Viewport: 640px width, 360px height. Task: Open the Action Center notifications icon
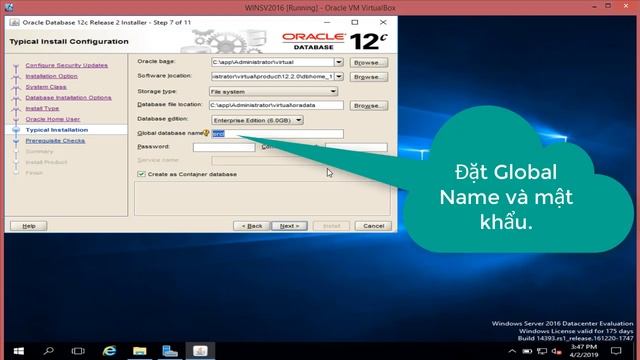point(616,351)
